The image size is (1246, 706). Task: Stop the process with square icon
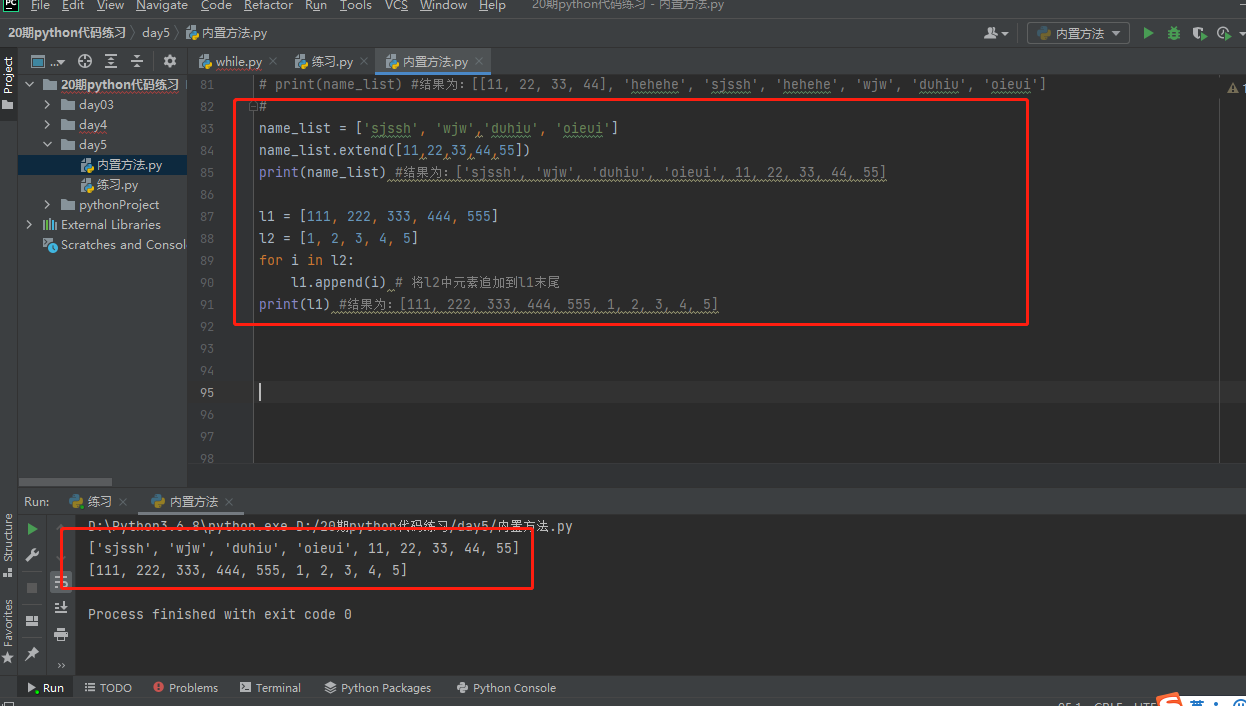pyautogui.click(x=32, y=587)
